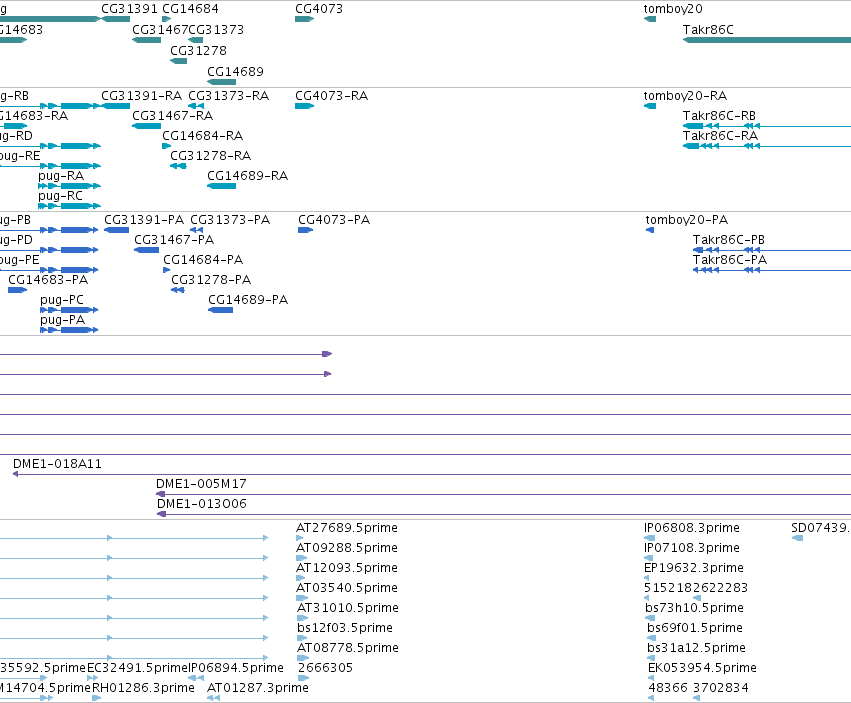Select the tomboy20-PA protein label
Viewport: 851px width, 703px height.
(x=687, y=220)
